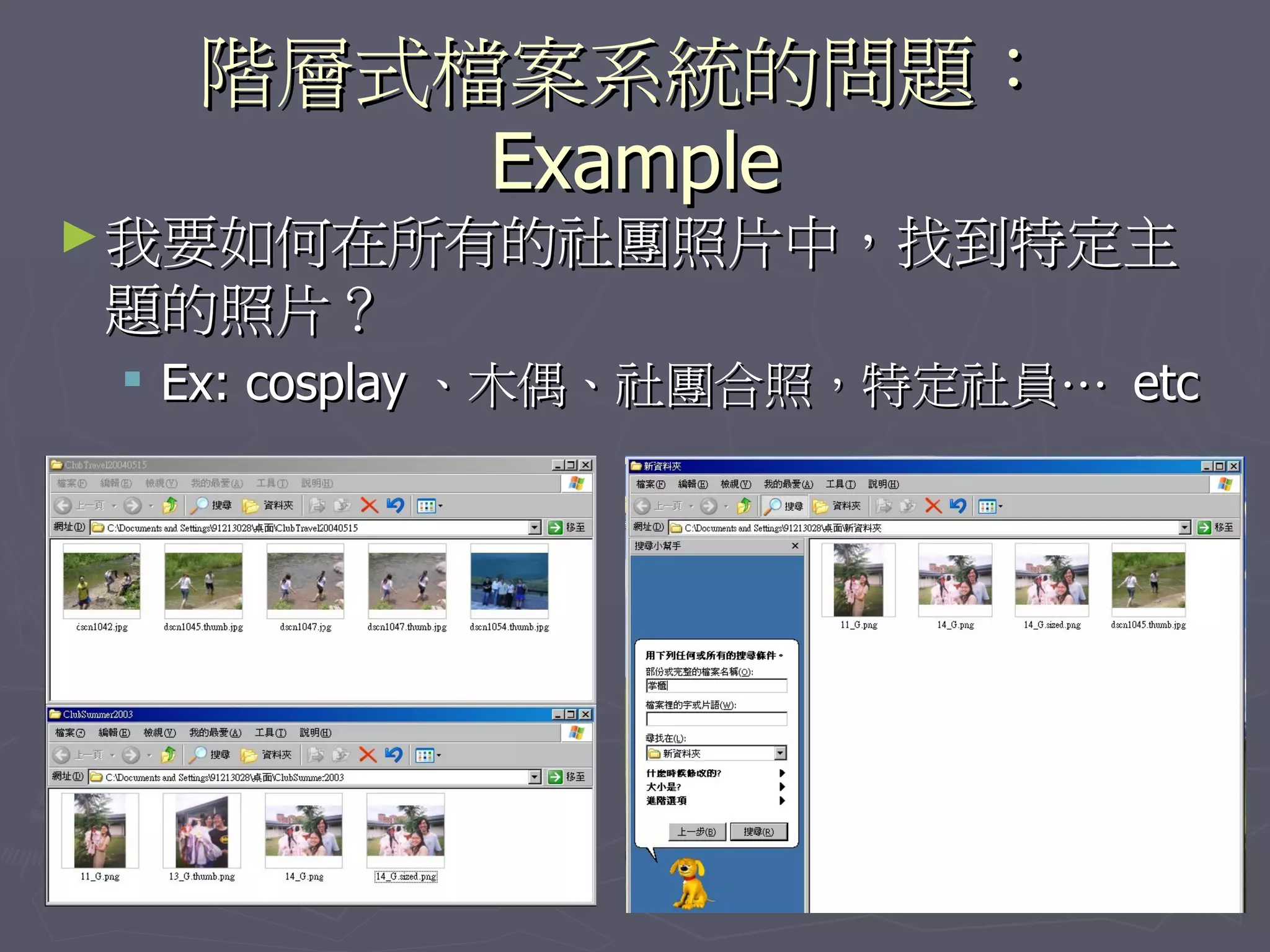Click 移至 Go button in ClubTravel20040515 window
The image size is (1270, 952).
[x=567, y=527]
